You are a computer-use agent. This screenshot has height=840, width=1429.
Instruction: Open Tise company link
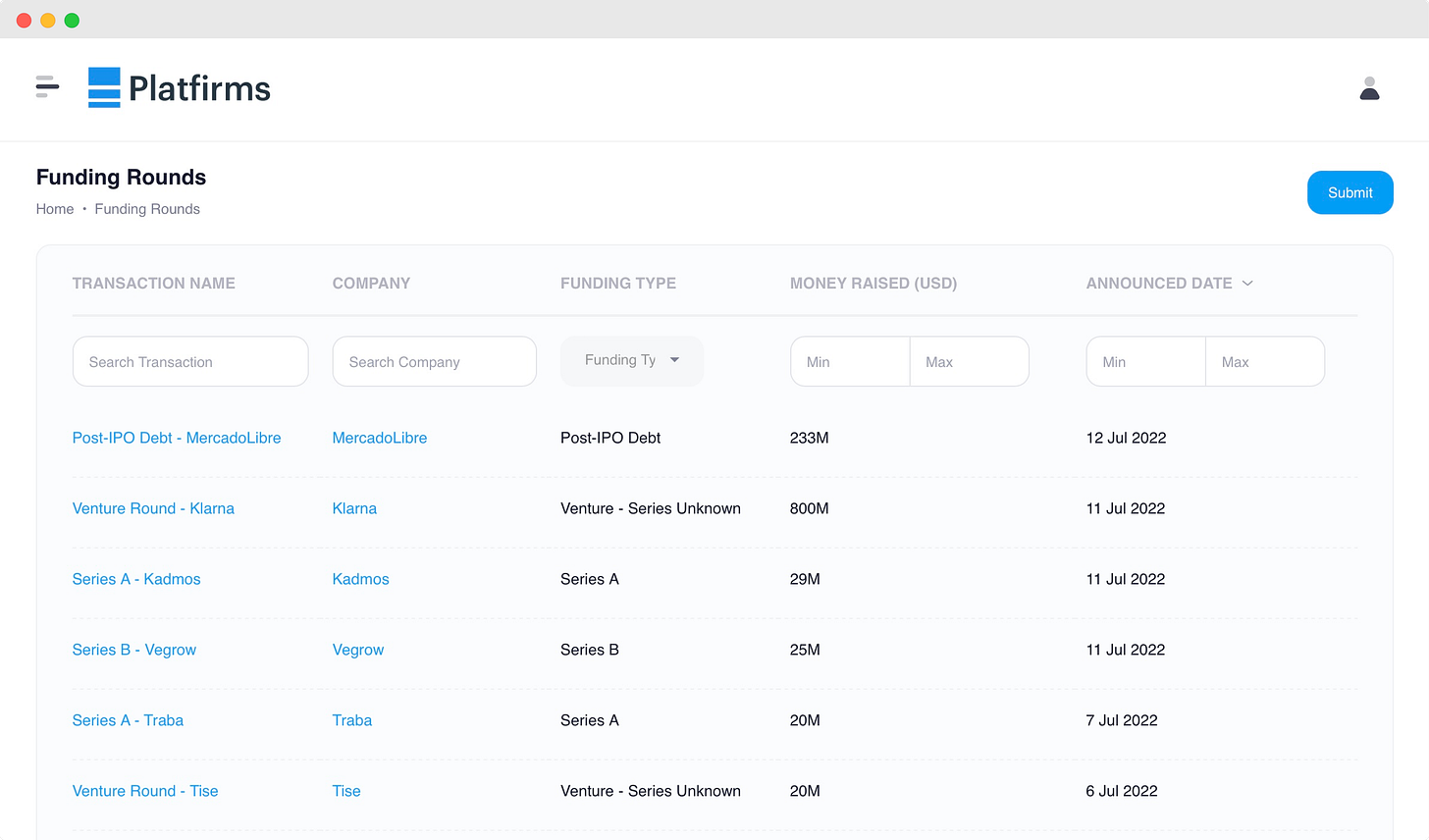pos(346,791)
